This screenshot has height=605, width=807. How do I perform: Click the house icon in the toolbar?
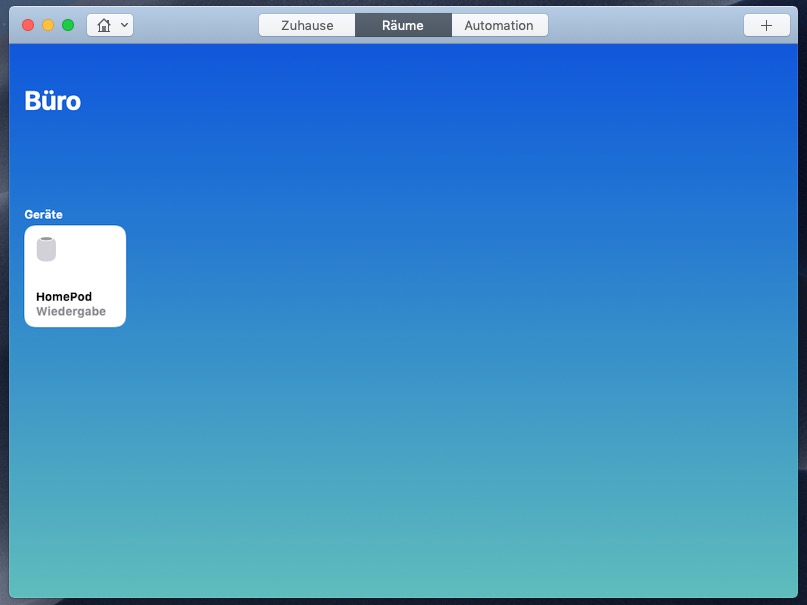pos(103,25)
